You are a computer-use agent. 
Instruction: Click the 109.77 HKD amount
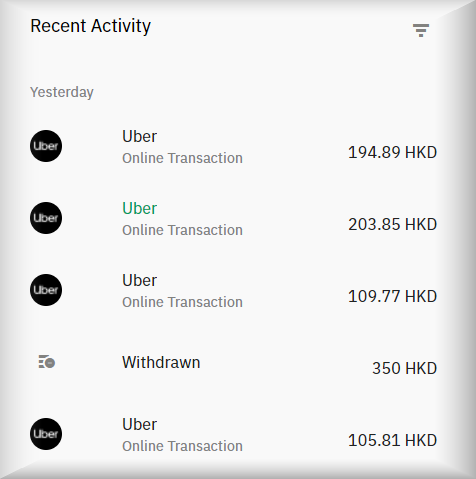(x=392, y=296)
